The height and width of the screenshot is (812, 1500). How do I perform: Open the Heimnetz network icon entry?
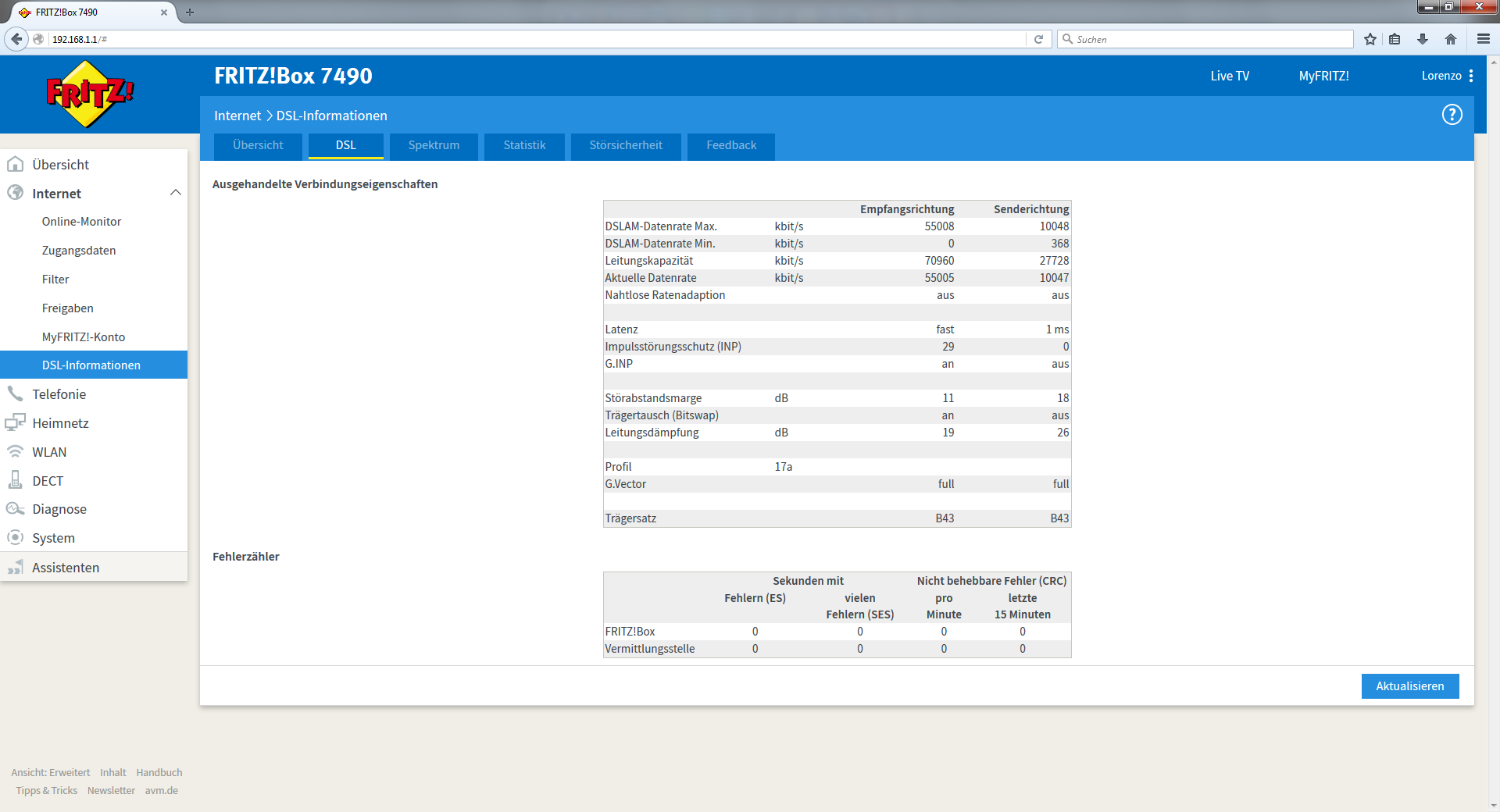click(x=15, y=422)
